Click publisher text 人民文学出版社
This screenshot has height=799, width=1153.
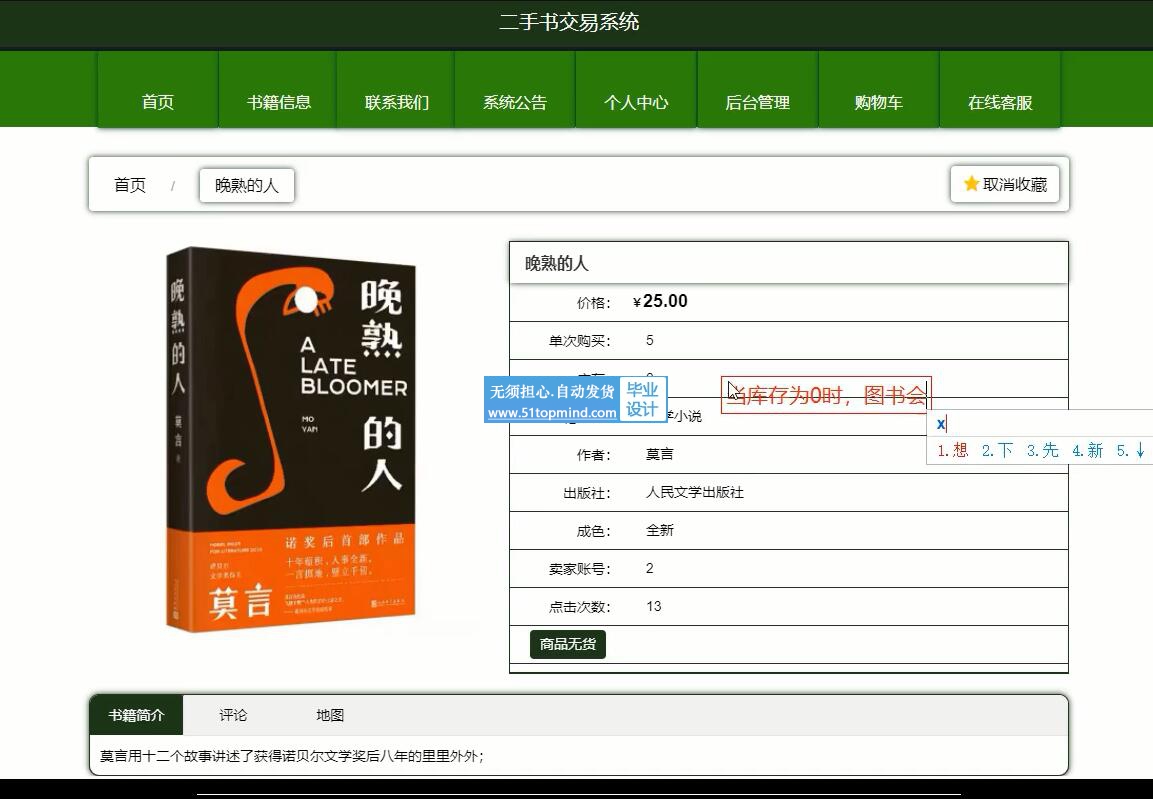pos(695,492)
